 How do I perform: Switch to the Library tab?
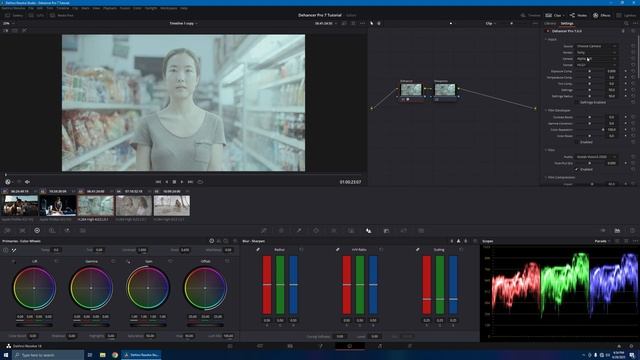point(550,23)
